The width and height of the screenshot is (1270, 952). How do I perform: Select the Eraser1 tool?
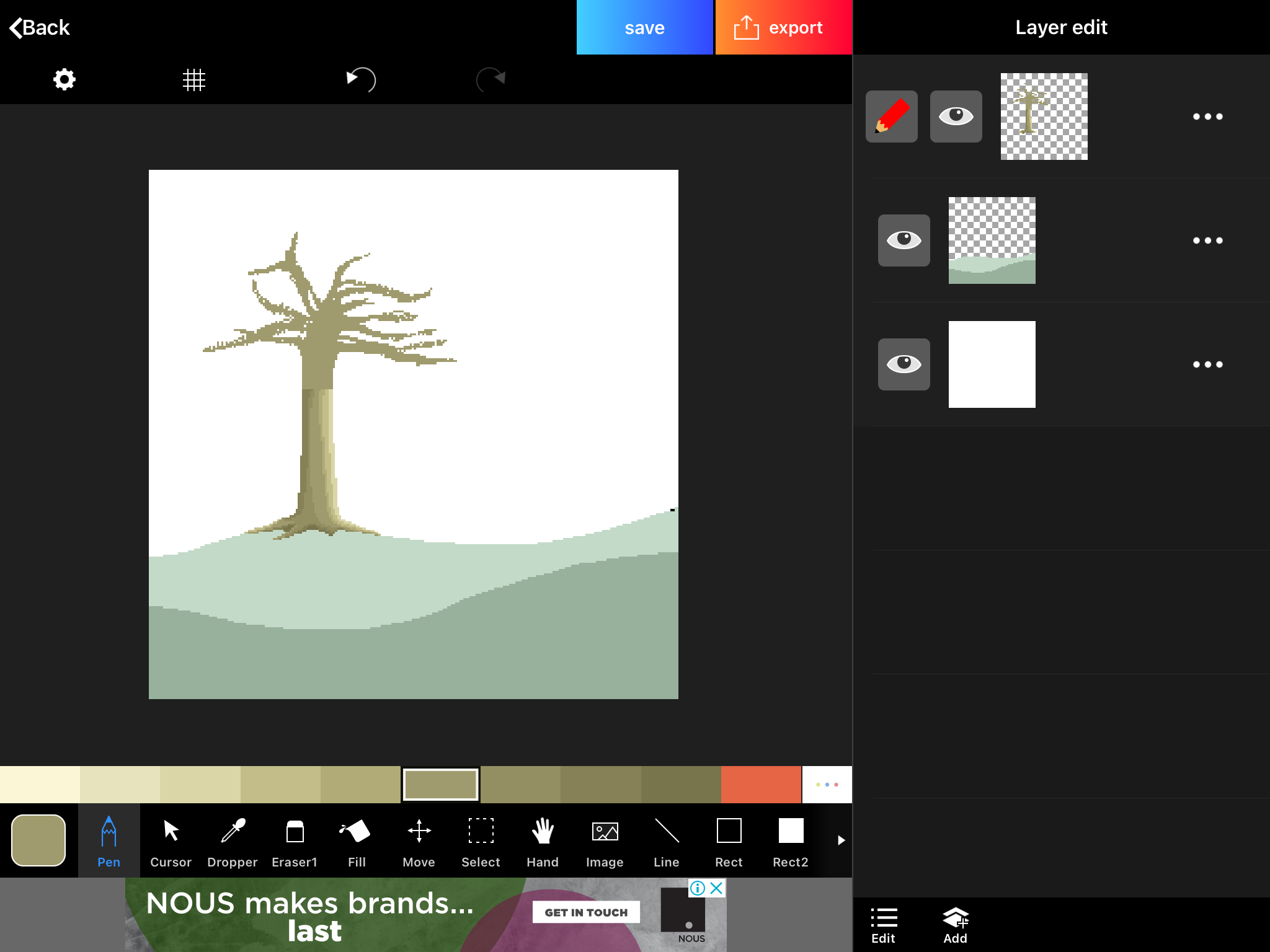pos(295,841)
